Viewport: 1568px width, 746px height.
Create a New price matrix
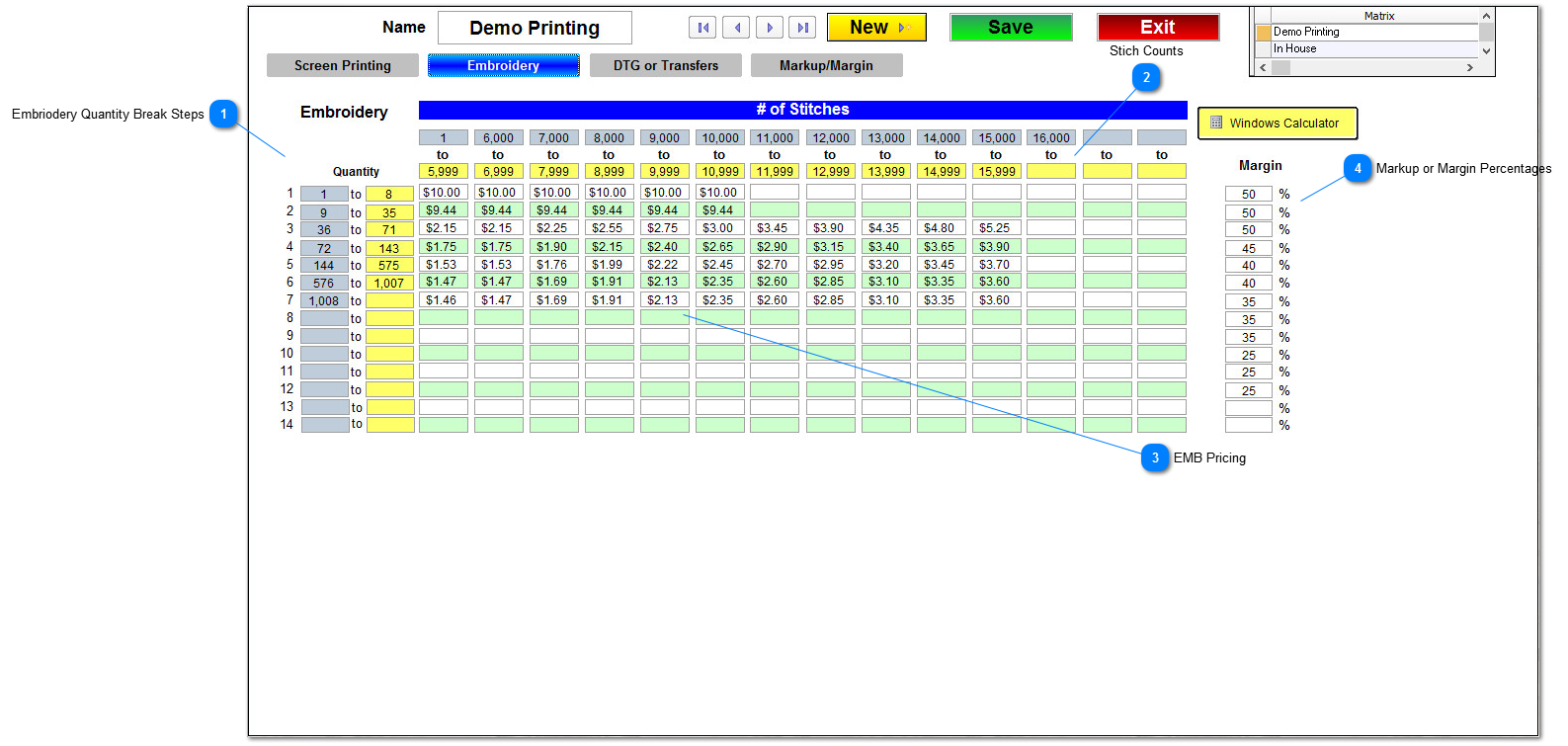click(x=875, y=28)
